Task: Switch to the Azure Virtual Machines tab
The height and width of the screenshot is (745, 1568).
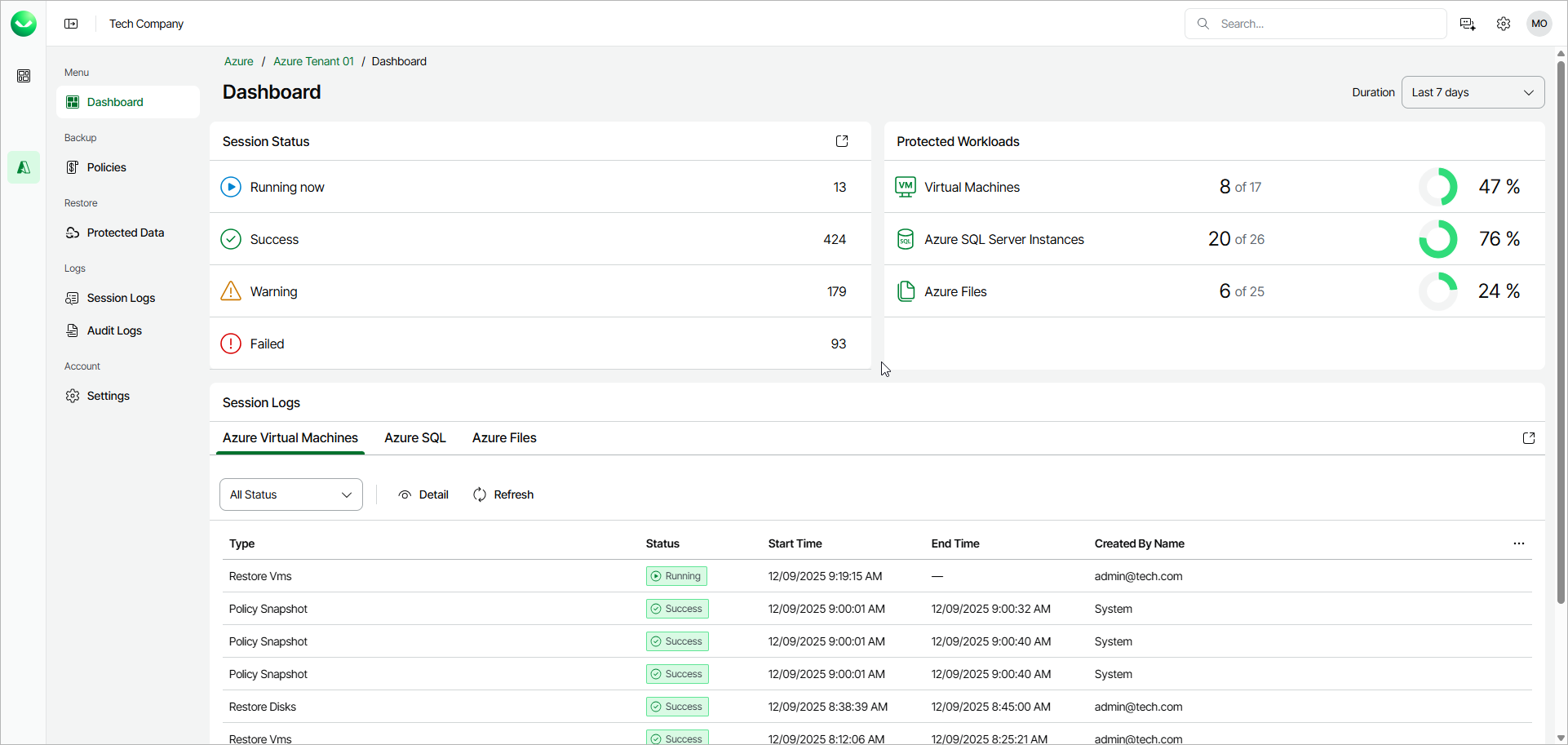Action: pyautogui.click(x=290, y=438)
